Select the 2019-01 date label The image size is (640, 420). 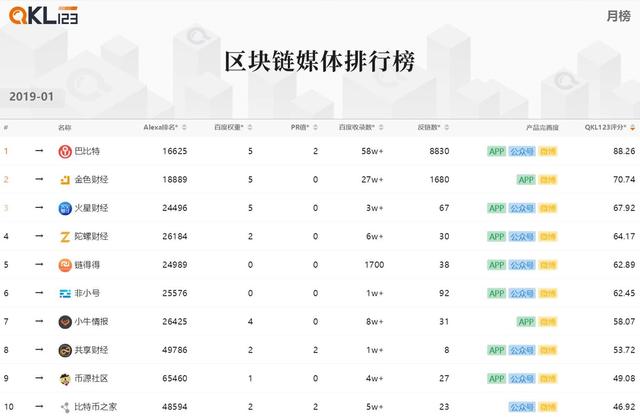pyautogui.click(x=31, y=97)
